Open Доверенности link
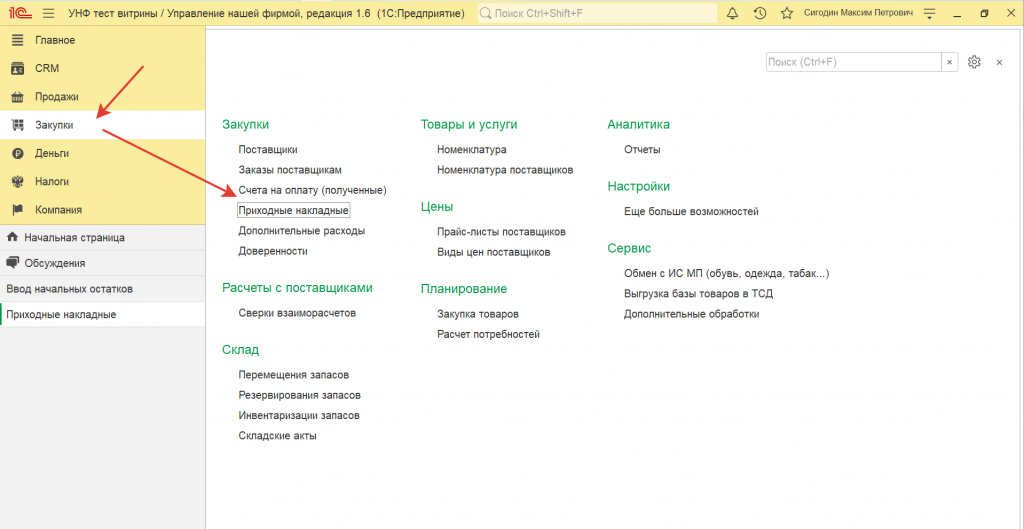 [273, 251]
